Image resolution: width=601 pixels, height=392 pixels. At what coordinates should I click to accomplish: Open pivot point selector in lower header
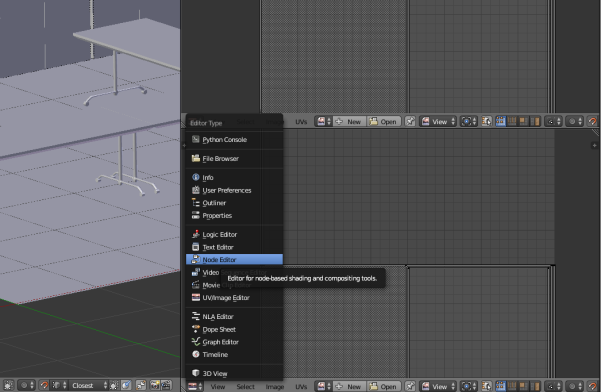[468, 386]
